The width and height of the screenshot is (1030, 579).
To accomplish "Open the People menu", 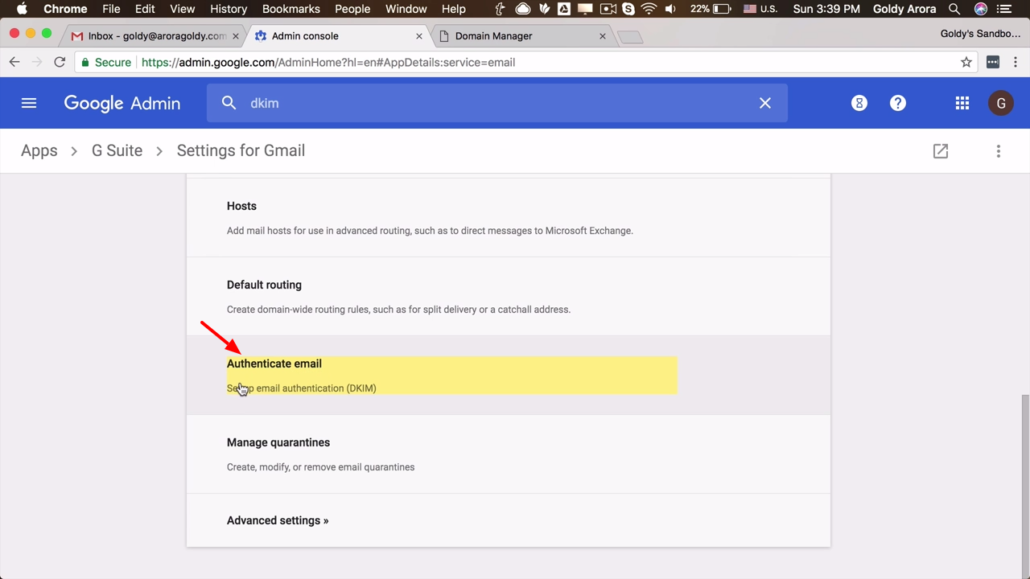I will [353, 9].
